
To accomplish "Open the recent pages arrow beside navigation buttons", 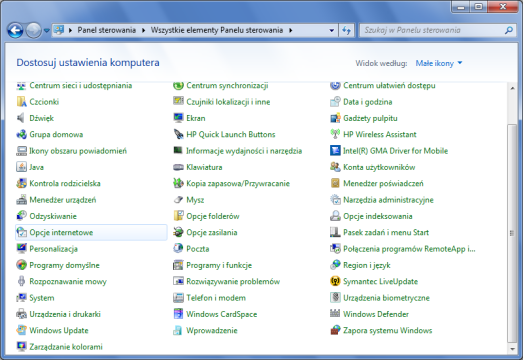I will click(x=46, y=31).
